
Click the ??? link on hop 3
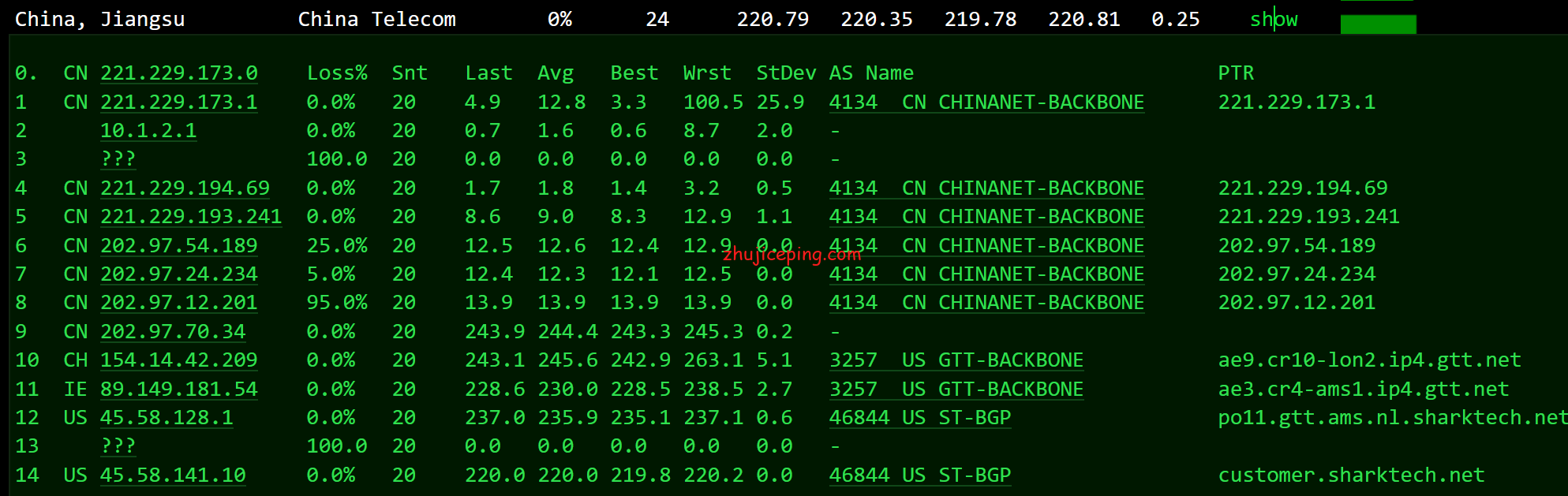click(118, 159)
